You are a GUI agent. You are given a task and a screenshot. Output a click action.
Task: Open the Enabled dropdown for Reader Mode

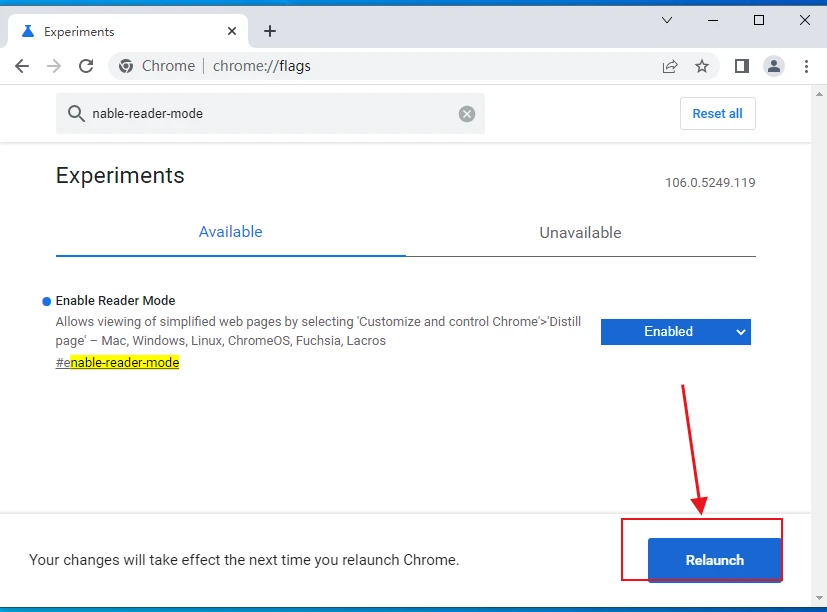(676, 332)
